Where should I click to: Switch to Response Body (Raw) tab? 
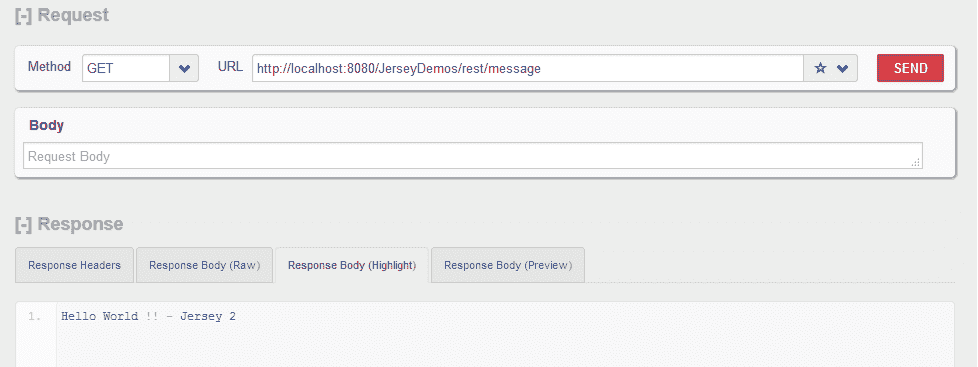click(205, 265)
